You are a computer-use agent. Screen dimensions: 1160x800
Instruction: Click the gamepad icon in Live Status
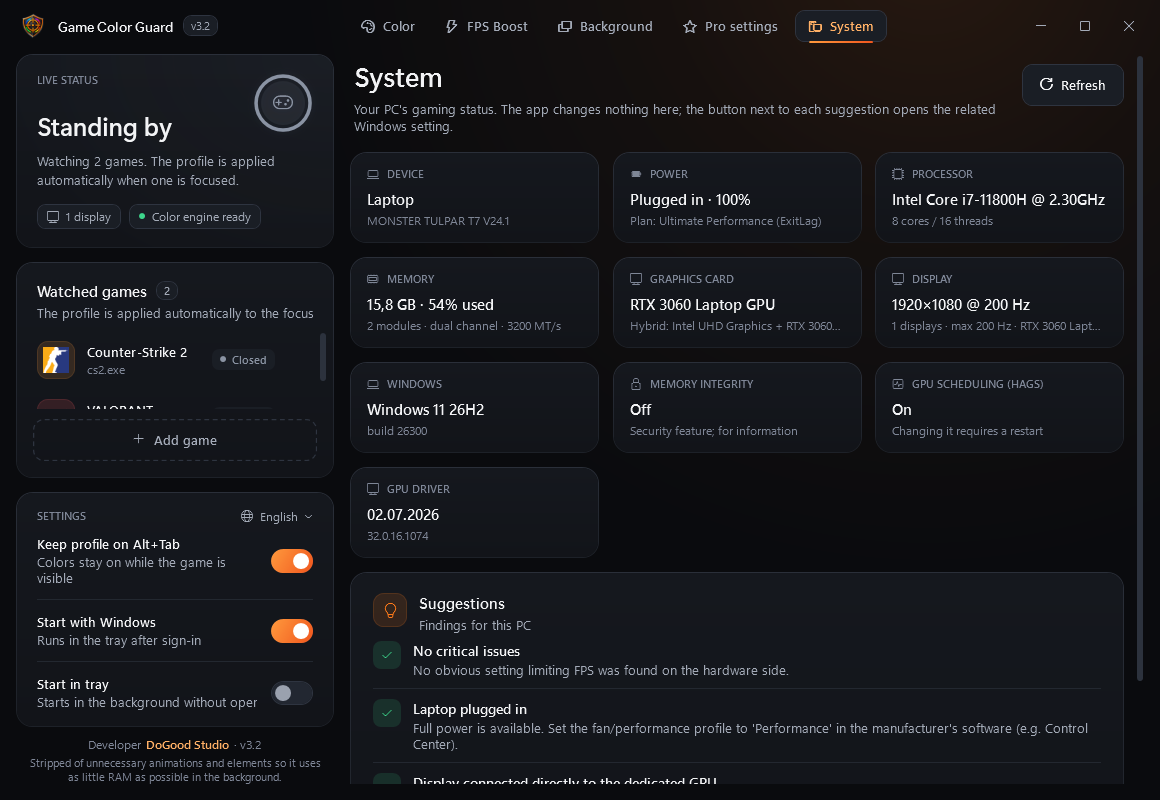click(x=283, y=103)
